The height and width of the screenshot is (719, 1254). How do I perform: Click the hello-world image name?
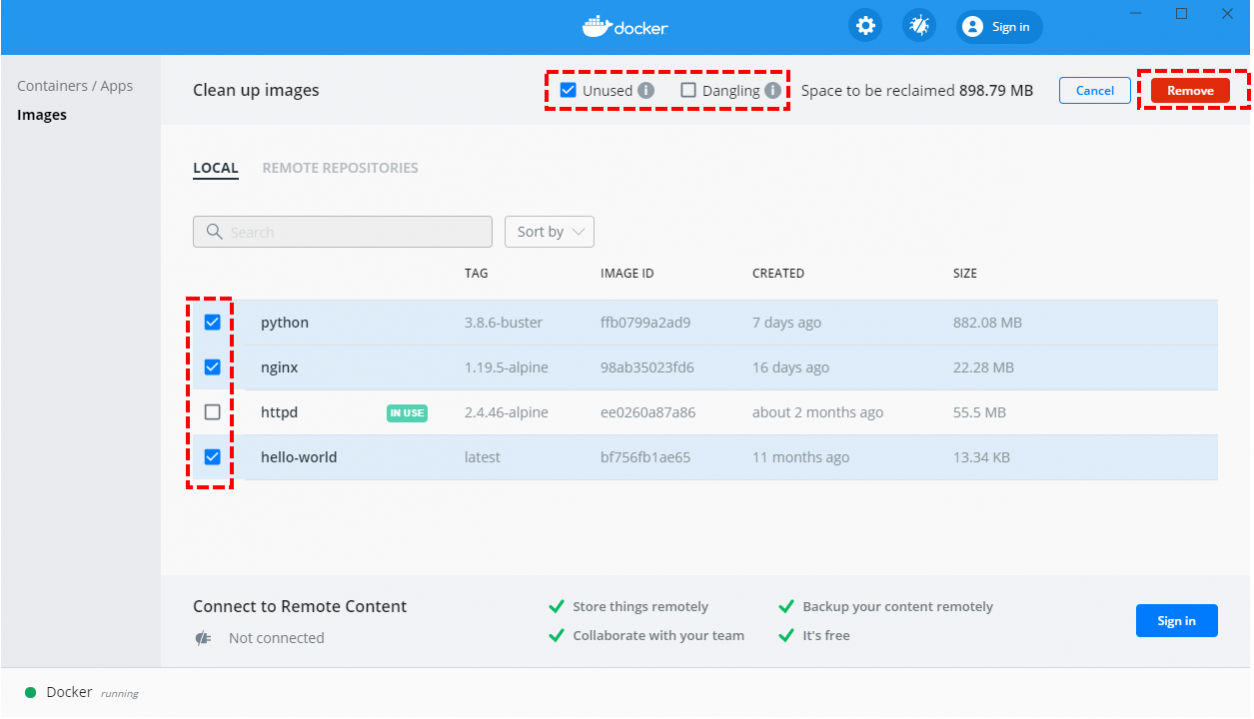point(299,457)
